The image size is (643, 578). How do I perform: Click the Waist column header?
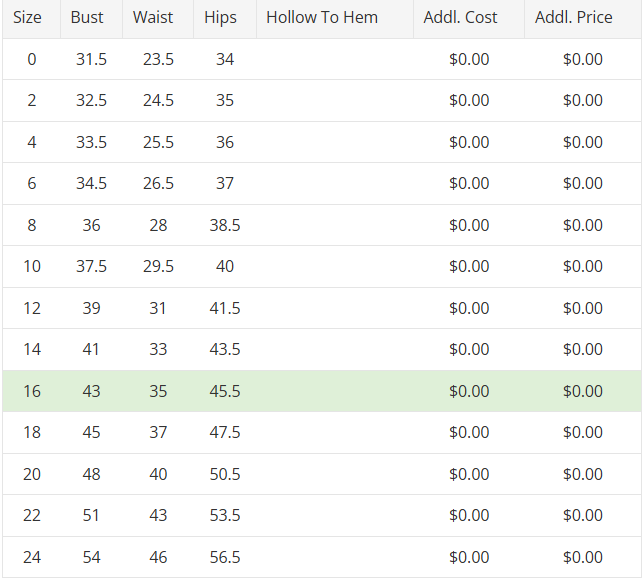click(153, 18)
